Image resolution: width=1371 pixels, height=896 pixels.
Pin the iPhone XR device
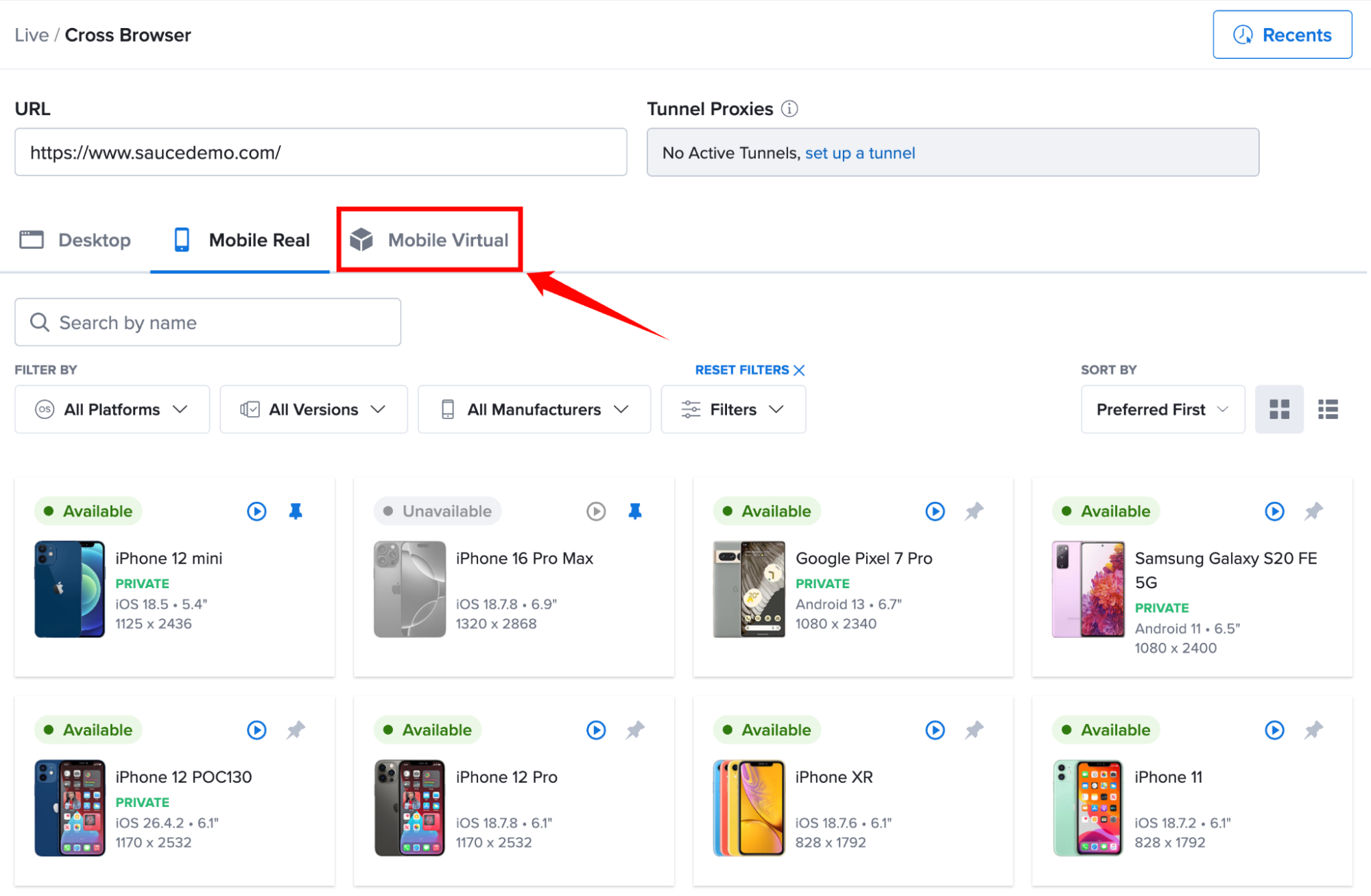[x=974, y=730]
